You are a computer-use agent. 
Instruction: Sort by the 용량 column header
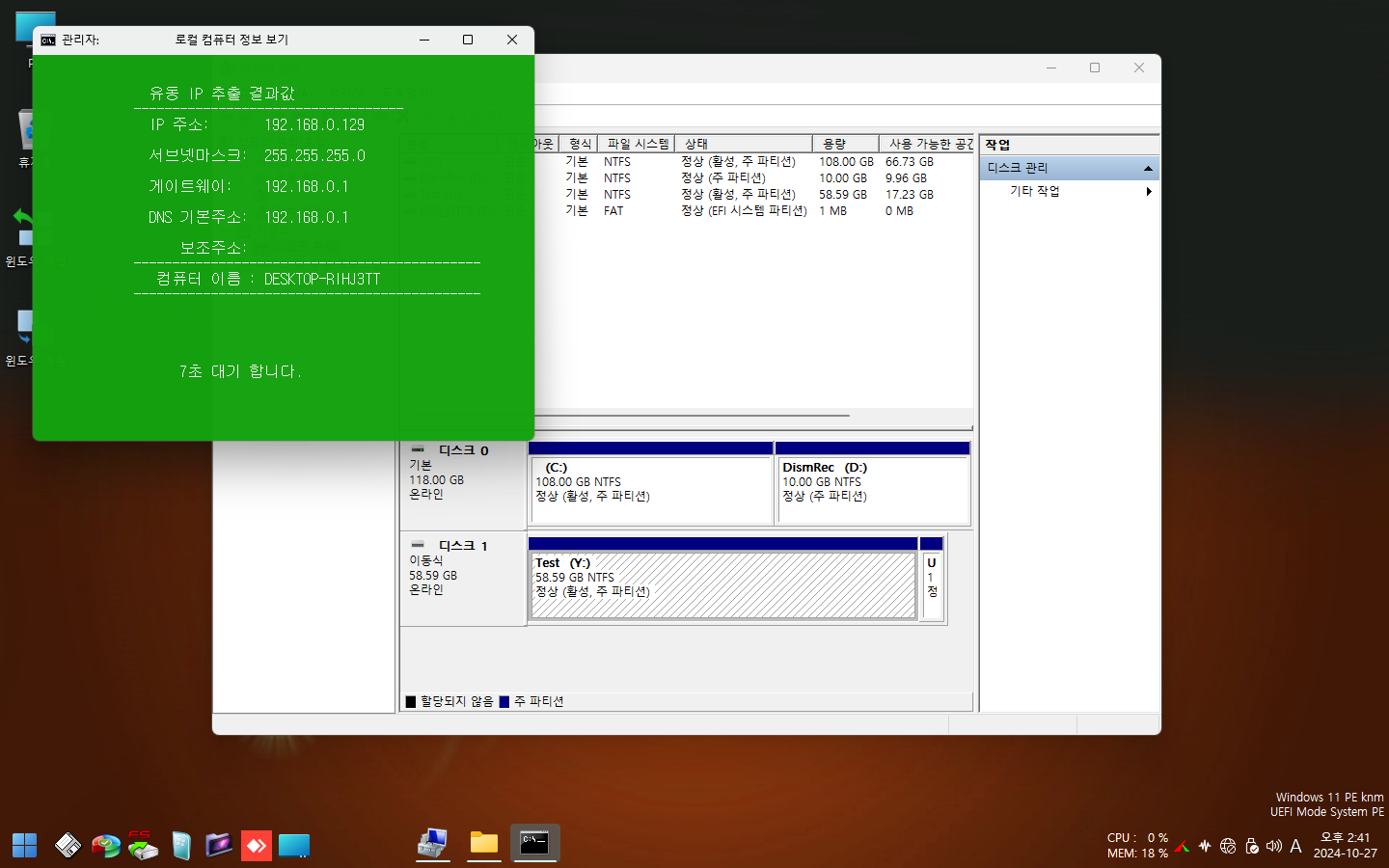point(846,144)
